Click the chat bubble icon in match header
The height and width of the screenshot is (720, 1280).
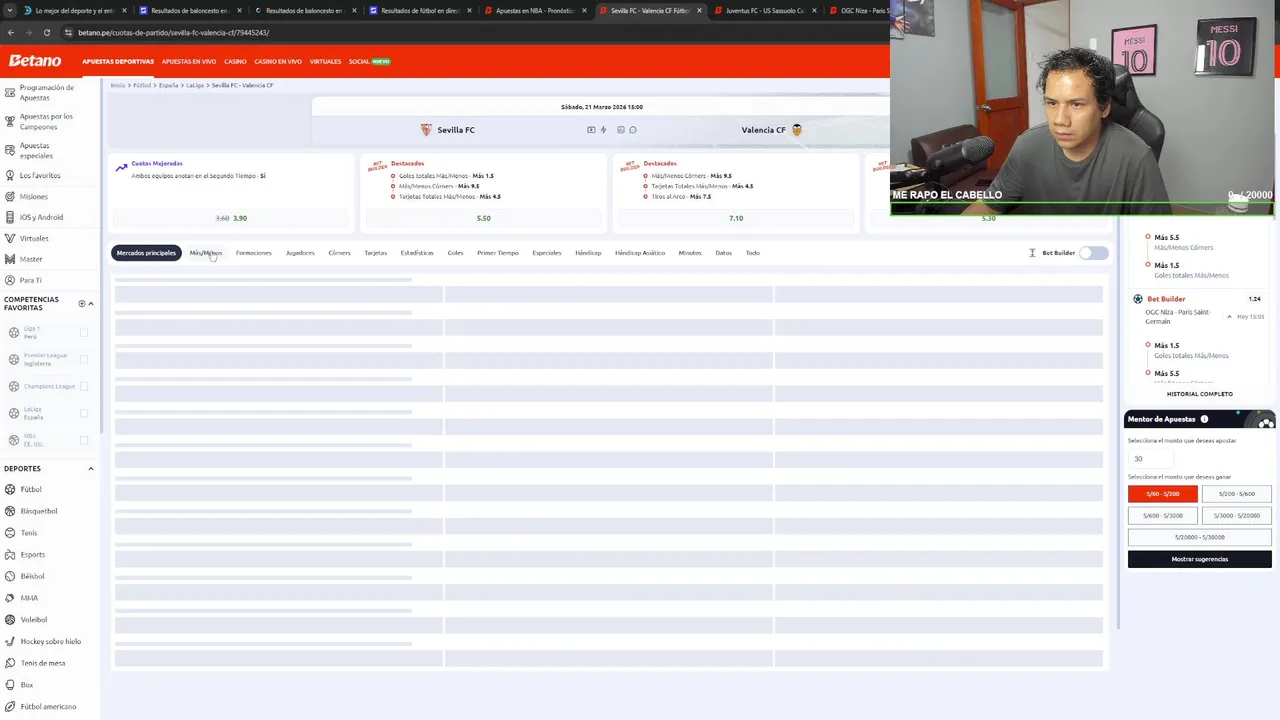632,130
